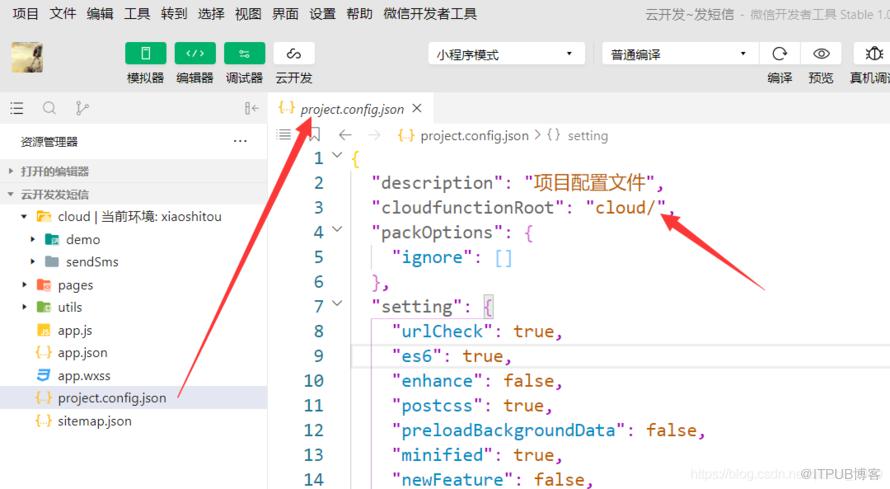Show the explorer list icon in sidebar
890x489 pixels.
coord(17,108)
